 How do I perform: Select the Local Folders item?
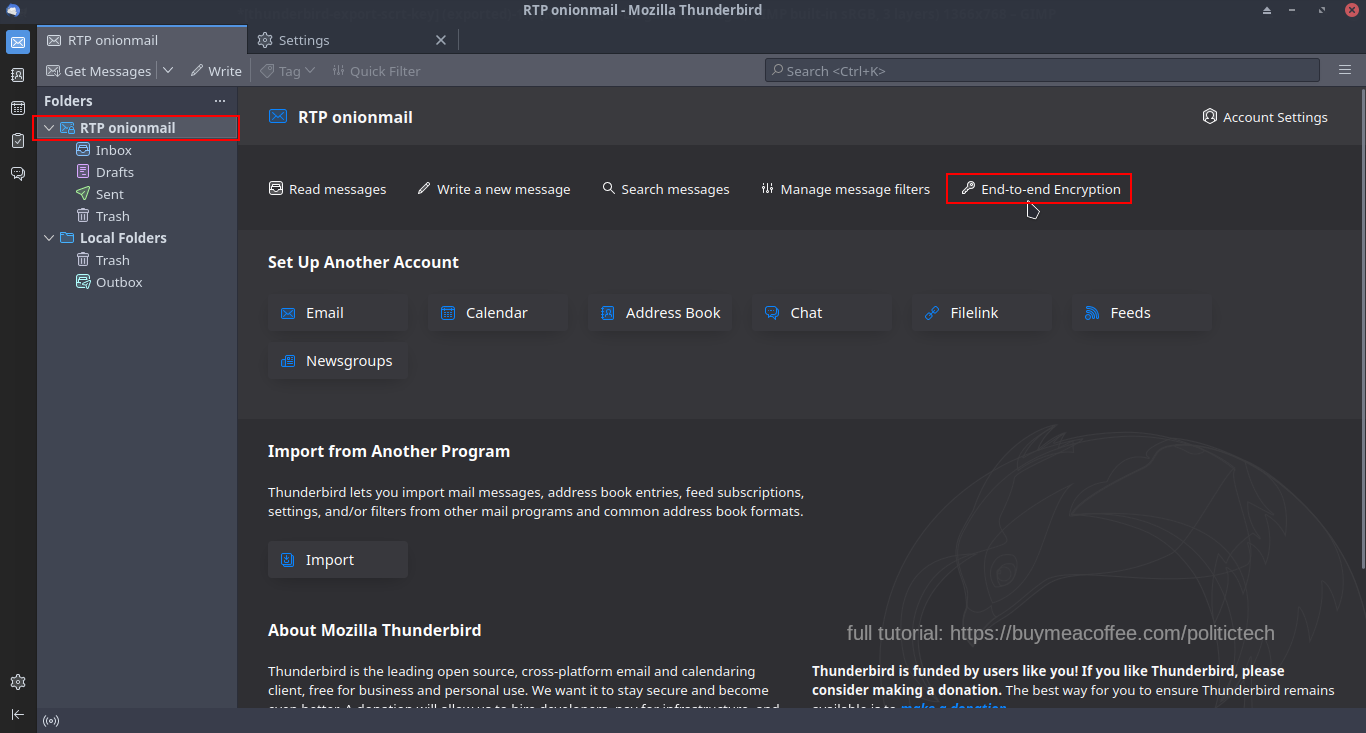(137, 238)
